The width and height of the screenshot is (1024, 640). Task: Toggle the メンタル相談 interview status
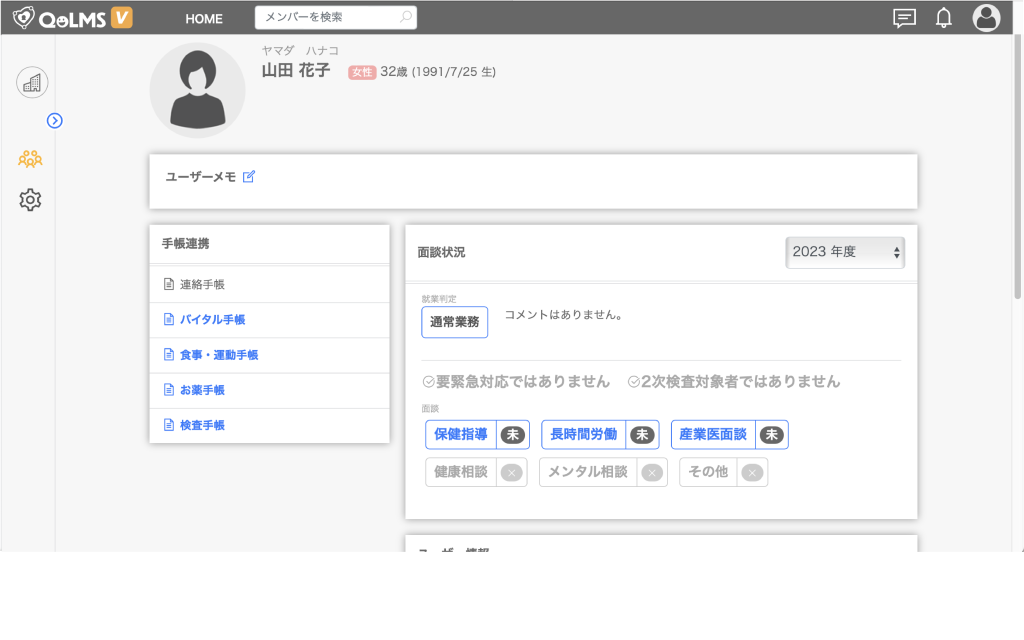click(x=651, y=473)
